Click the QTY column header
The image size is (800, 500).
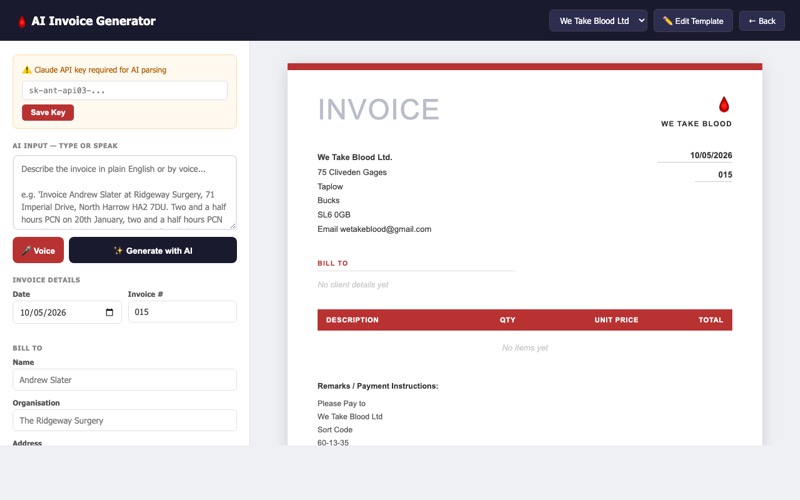[507, 320]
